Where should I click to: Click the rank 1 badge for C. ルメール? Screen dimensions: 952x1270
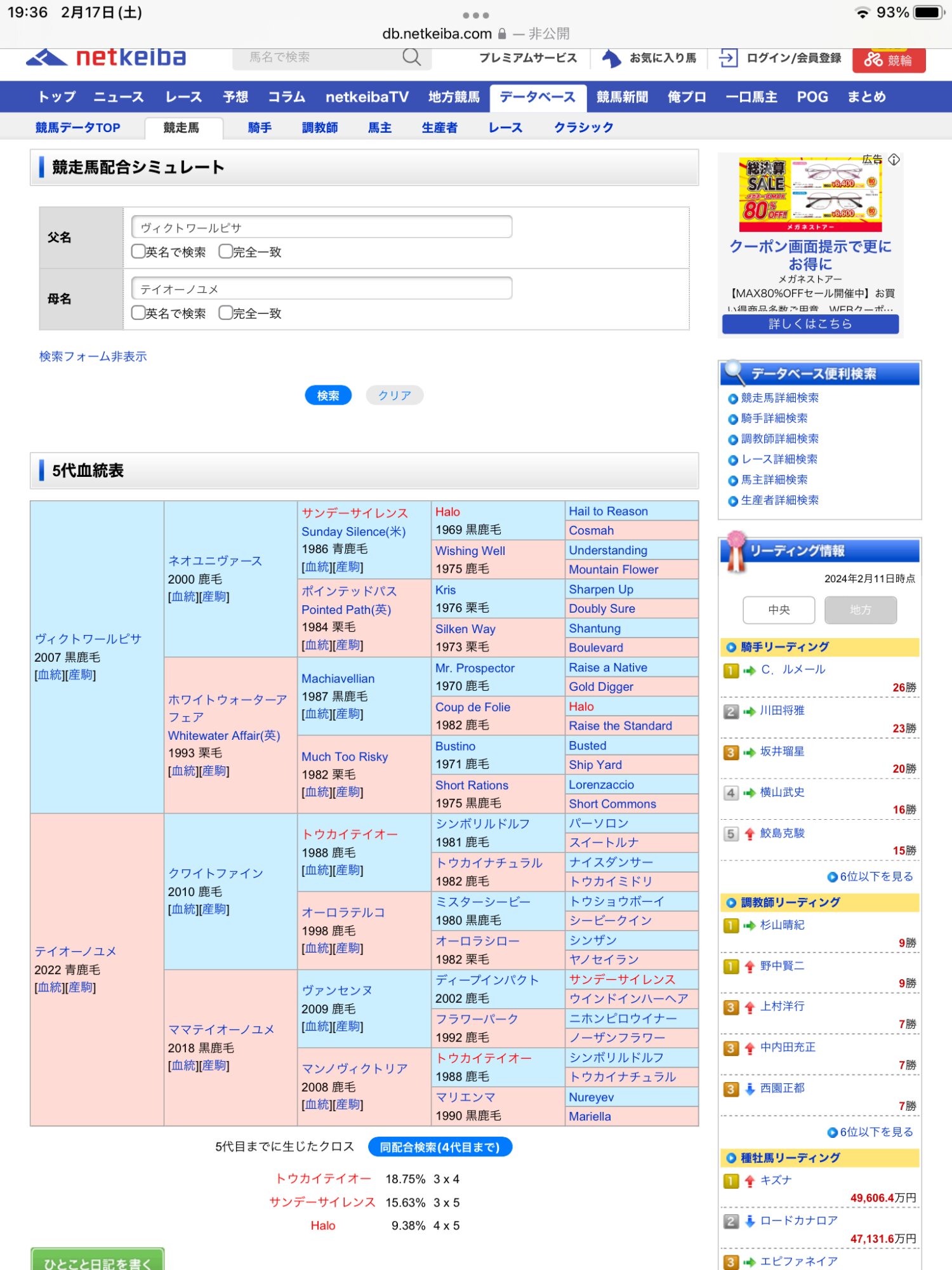click(731, 671)
